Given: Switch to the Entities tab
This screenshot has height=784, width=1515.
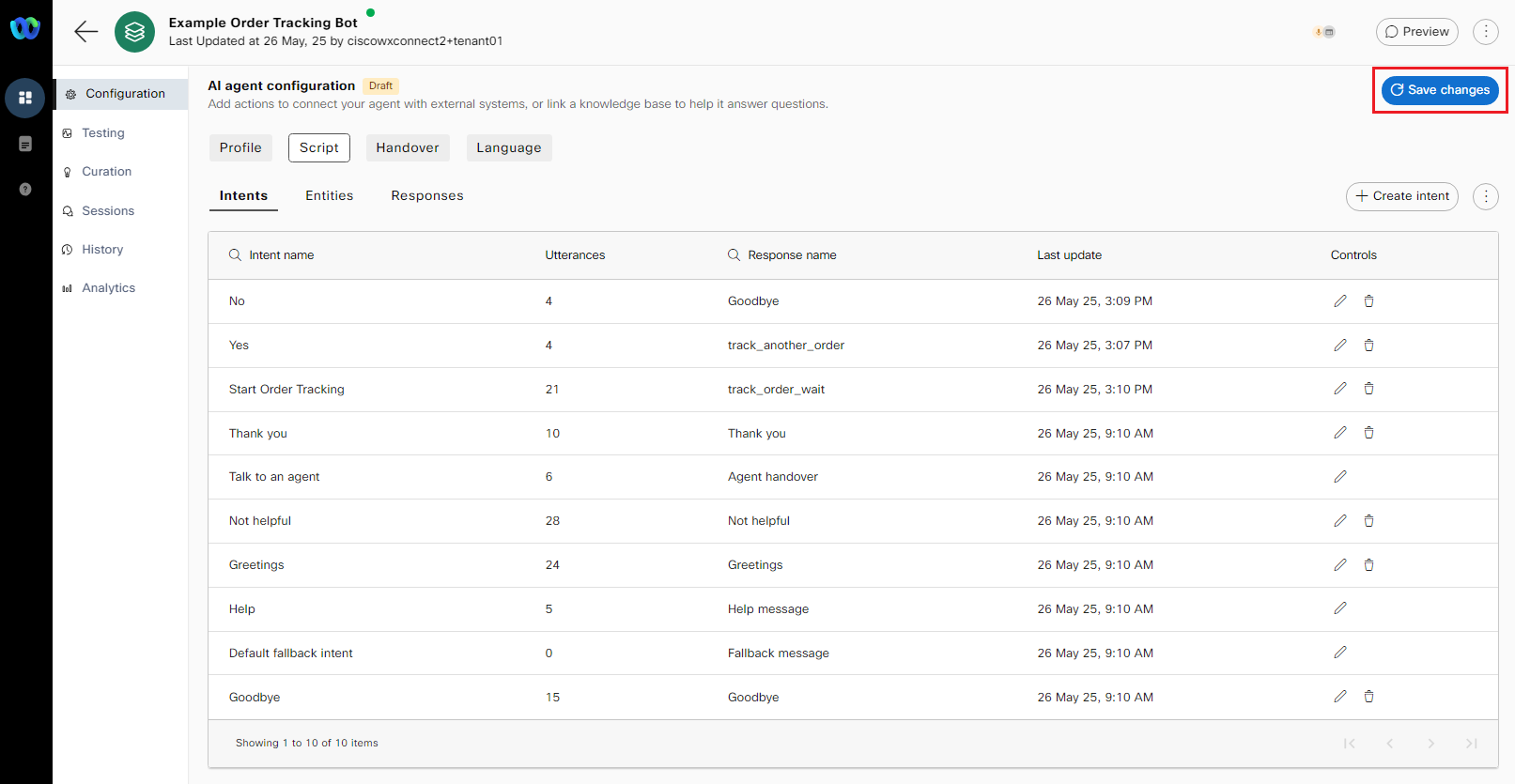Looking at the screenshot, I should pyautogui.click(x=329, y=195).
